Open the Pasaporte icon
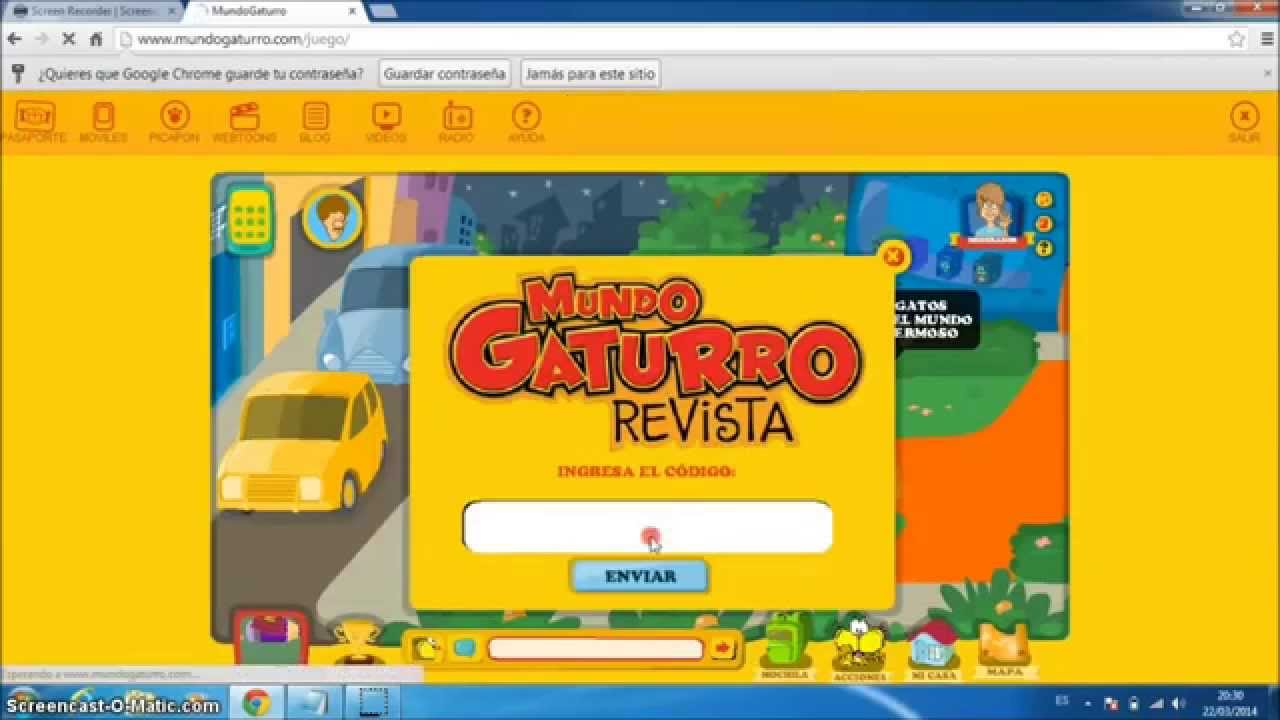The height and width of the screenshot is (720, 1280). [35, 122]
